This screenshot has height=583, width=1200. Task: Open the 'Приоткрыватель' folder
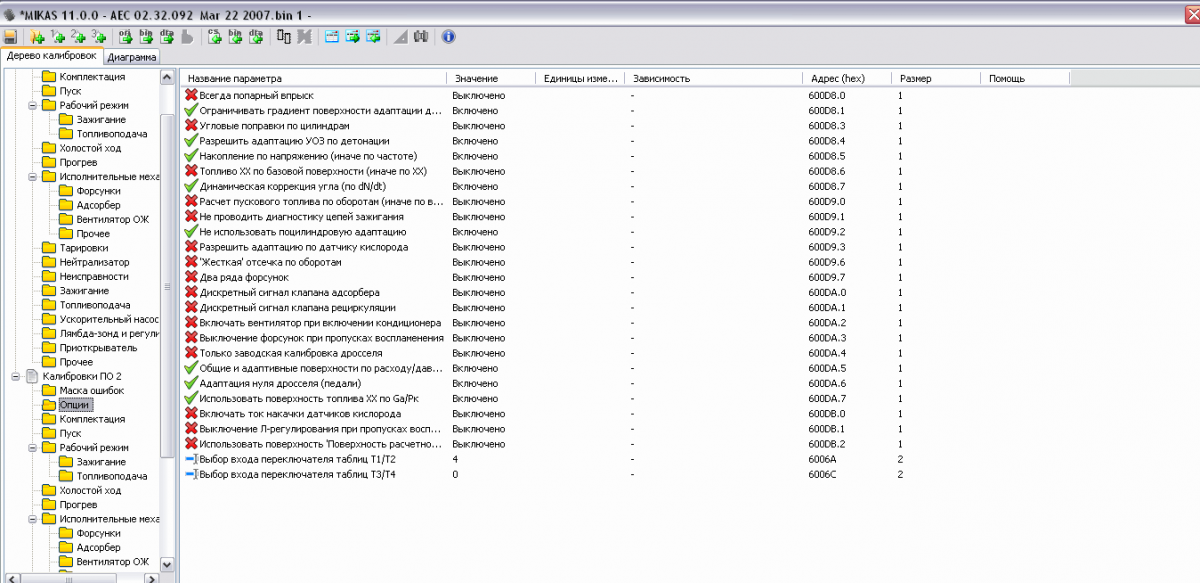click(x=90, y=347)
